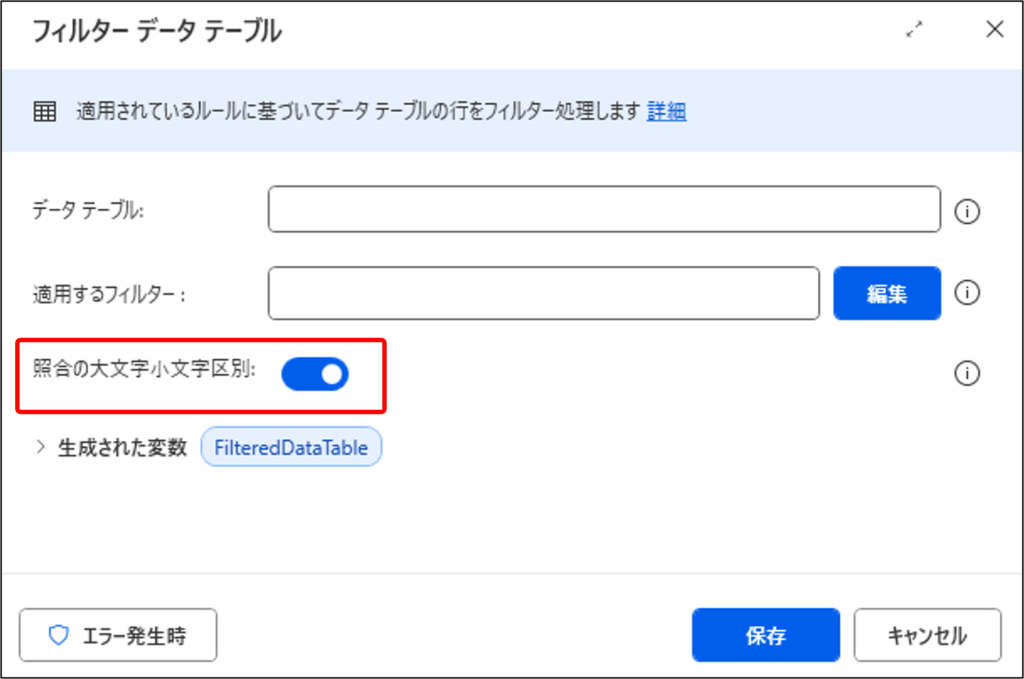Save the action with 保存
This screenshot has width=1024, height=679.
[766, 635]
